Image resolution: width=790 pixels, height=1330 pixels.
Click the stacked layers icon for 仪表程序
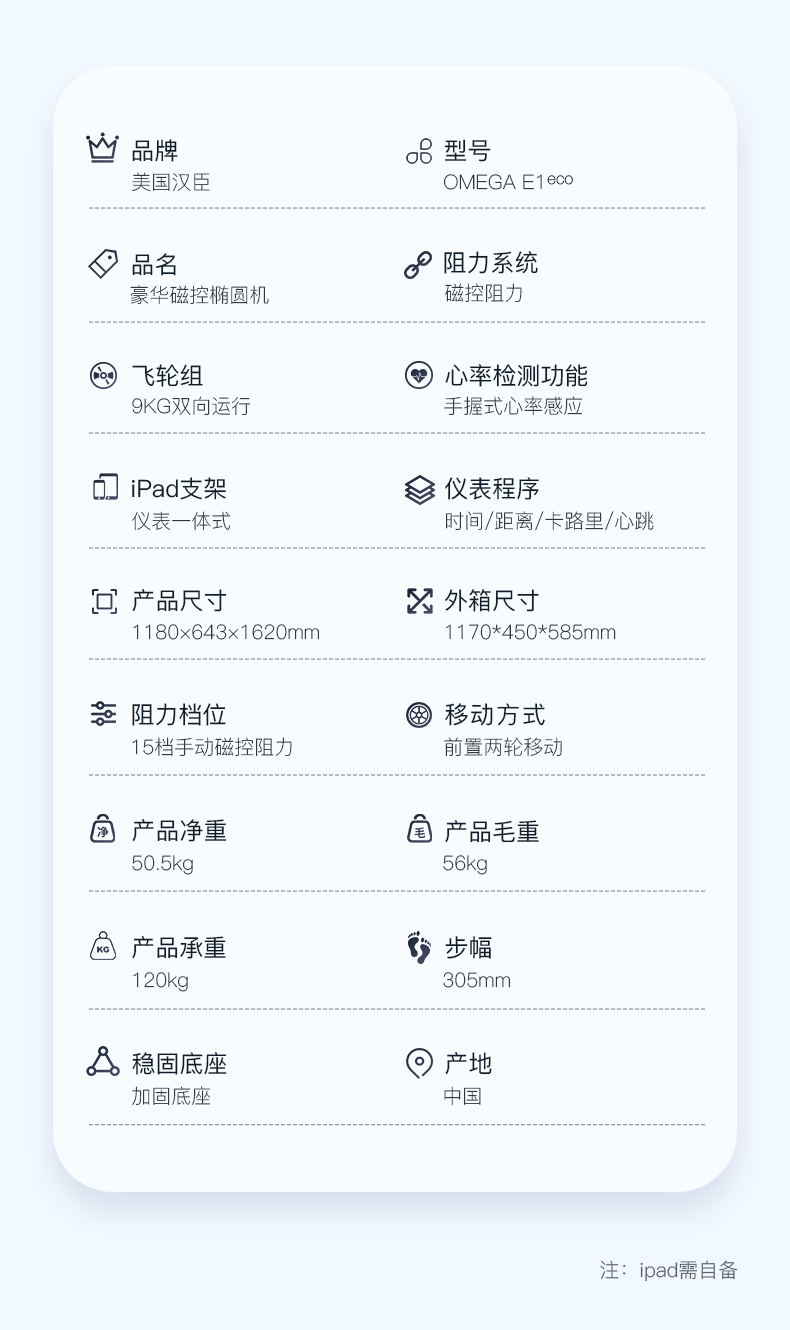pos(419,489)
